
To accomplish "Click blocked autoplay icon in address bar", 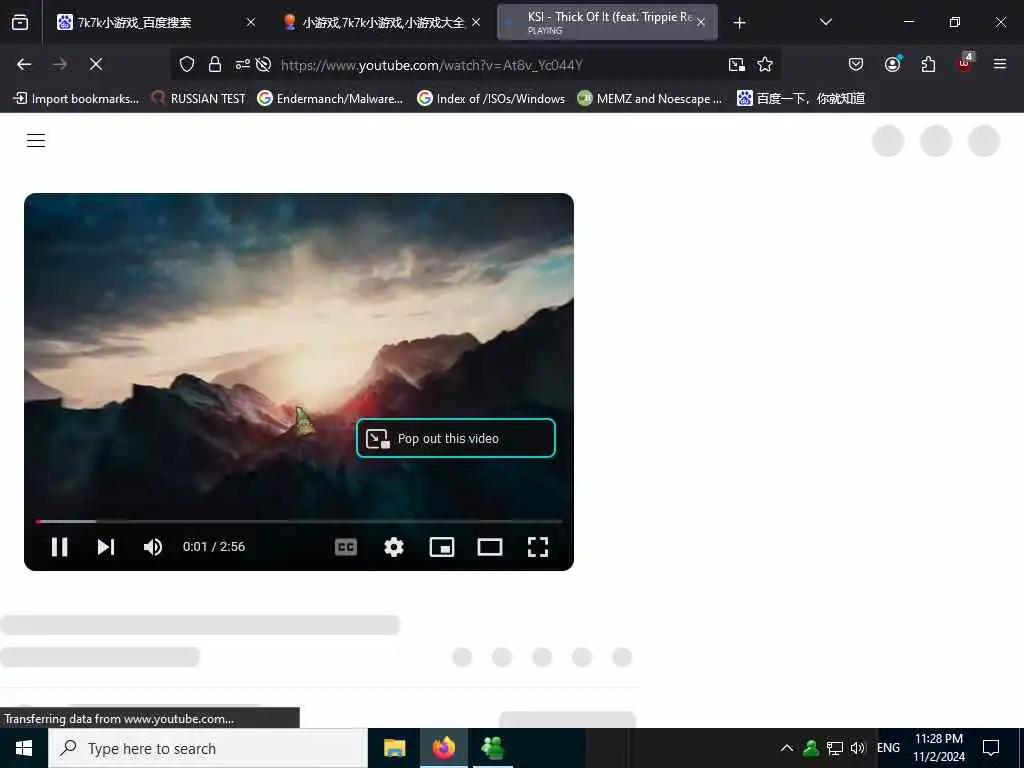I will coord(263,64).
